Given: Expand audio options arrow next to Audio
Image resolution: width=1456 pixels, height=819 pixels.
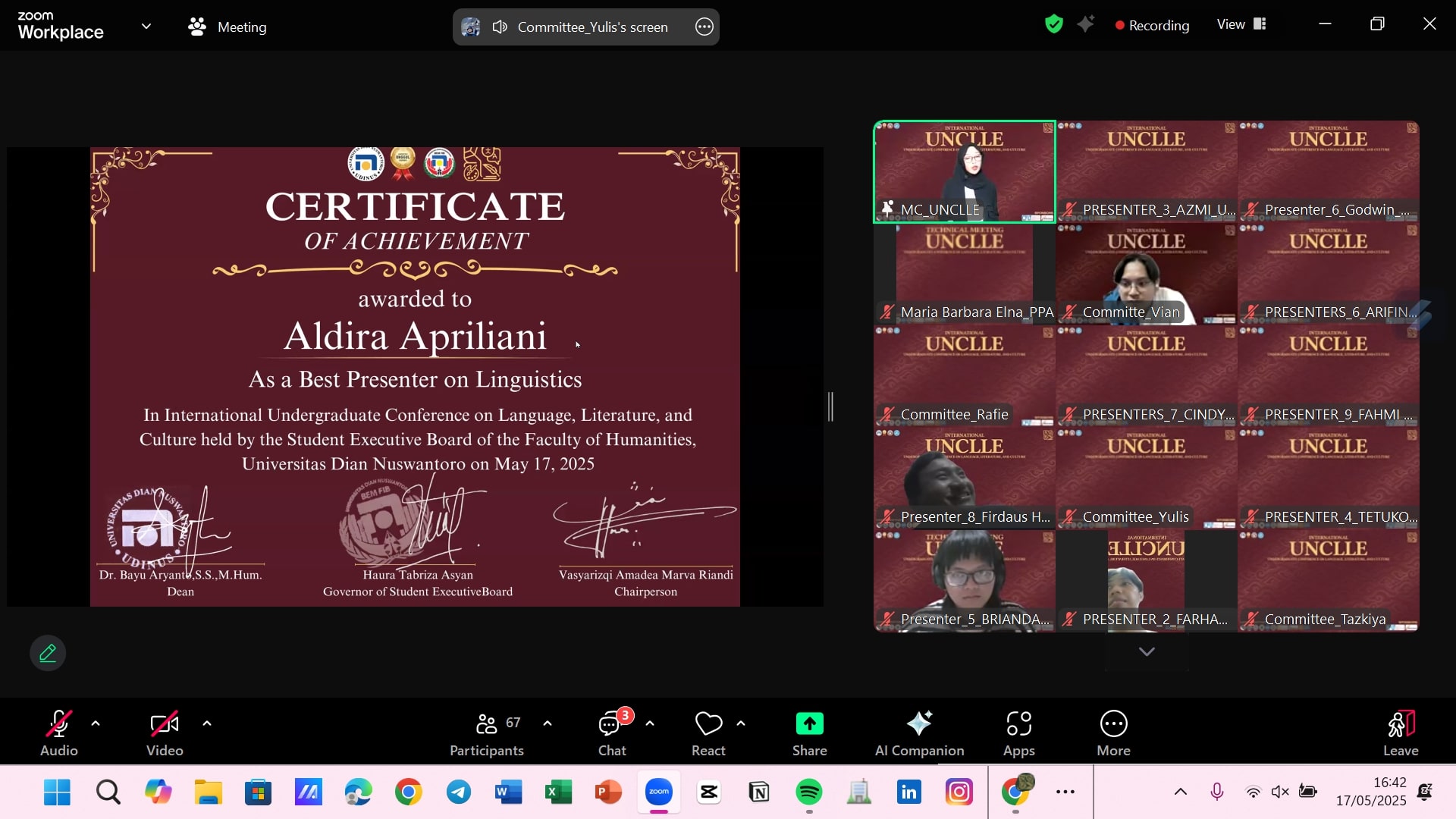Looking at the screenshot, I should pyautogui.click(x=96, y=723).
